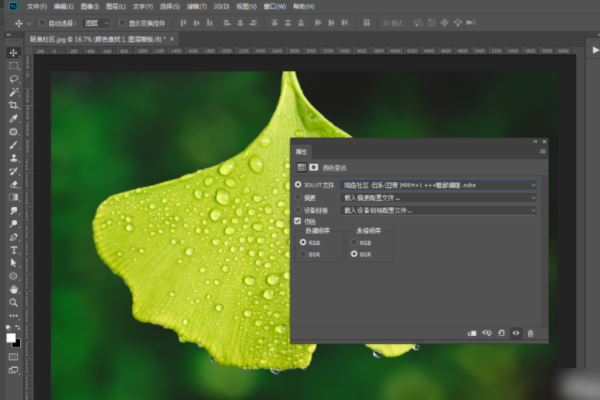
Task: Open the 图层 auto-select dropdown in options bar
Action: pyautogui.click(x=96, y=23)
